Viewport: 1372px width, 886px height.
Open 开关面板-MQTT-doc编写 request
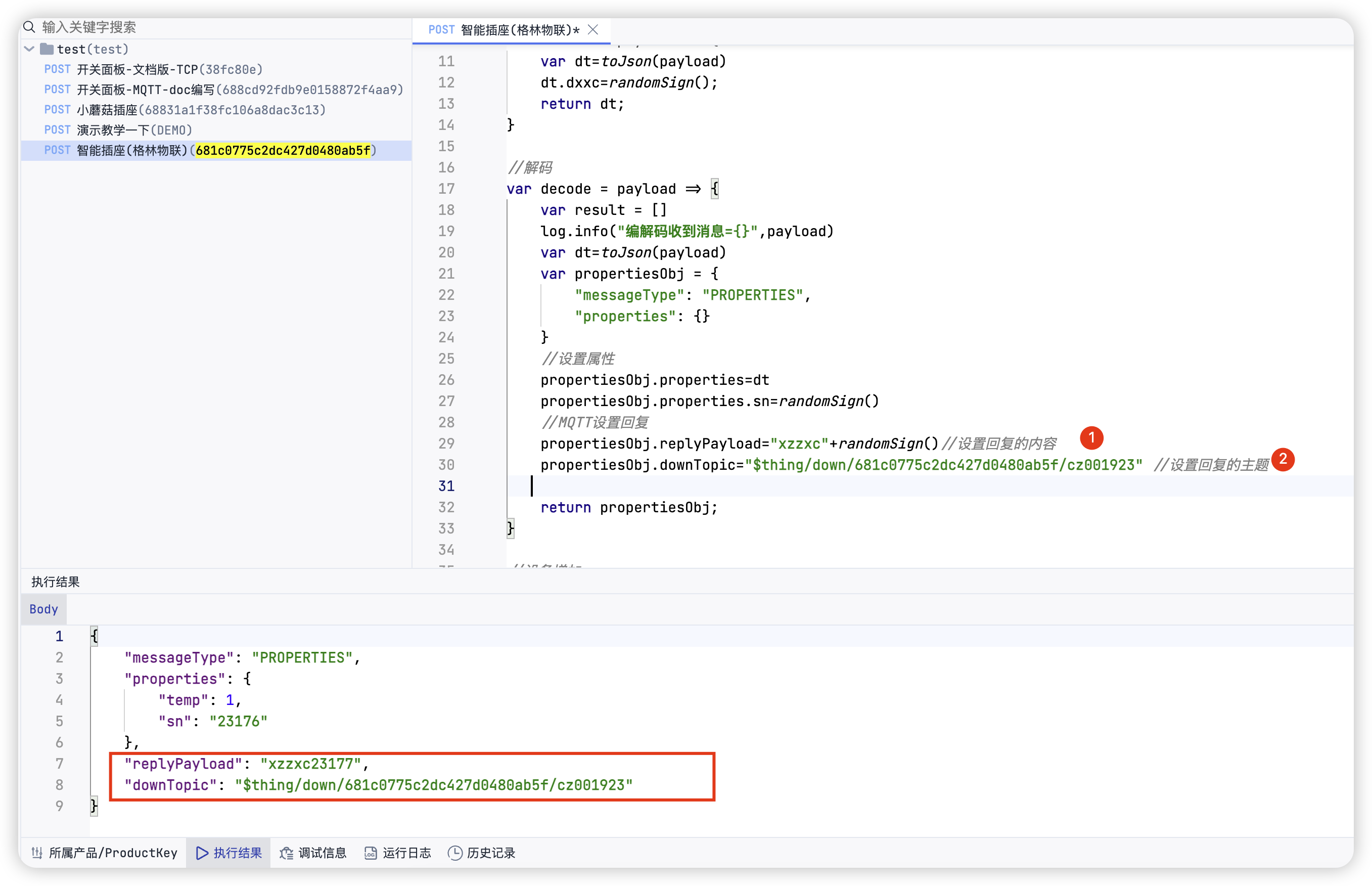click(x=239, y=90)
